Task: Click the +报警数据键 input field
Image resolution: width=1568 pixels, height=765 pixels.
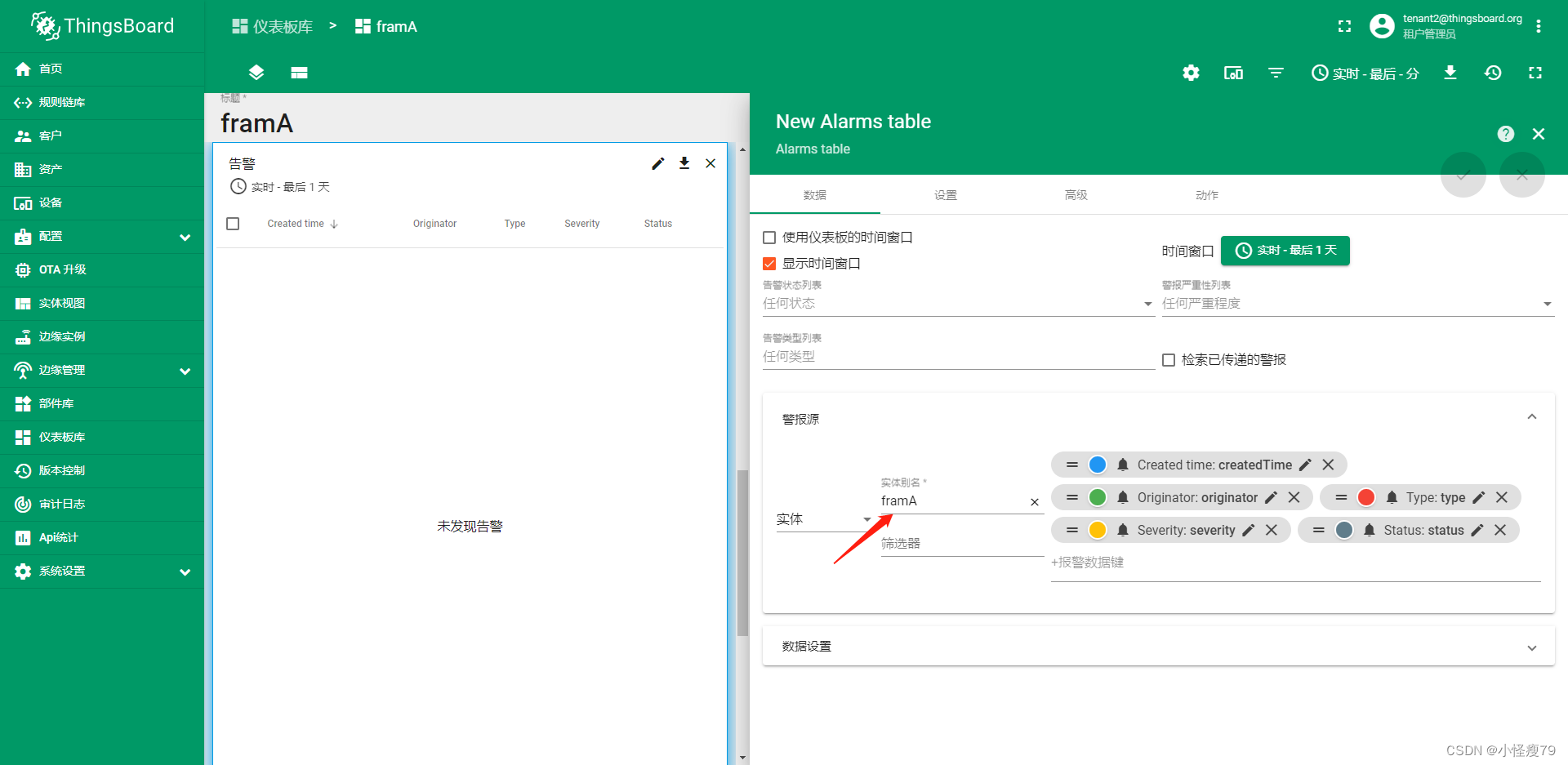Action: click(1295, 563)
